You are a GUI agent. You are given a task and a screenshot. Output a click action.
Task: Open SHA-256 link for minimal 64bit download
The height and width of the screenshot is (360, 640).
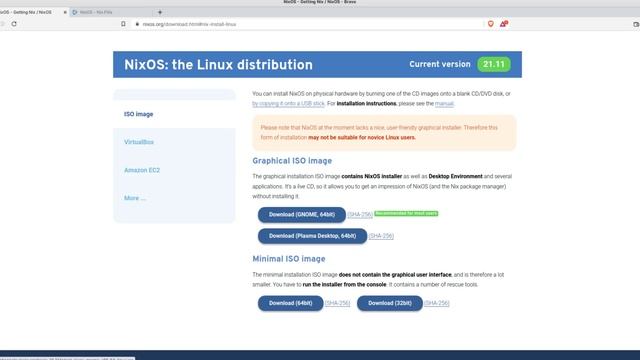pyautogui.click(x=337, y=303)
